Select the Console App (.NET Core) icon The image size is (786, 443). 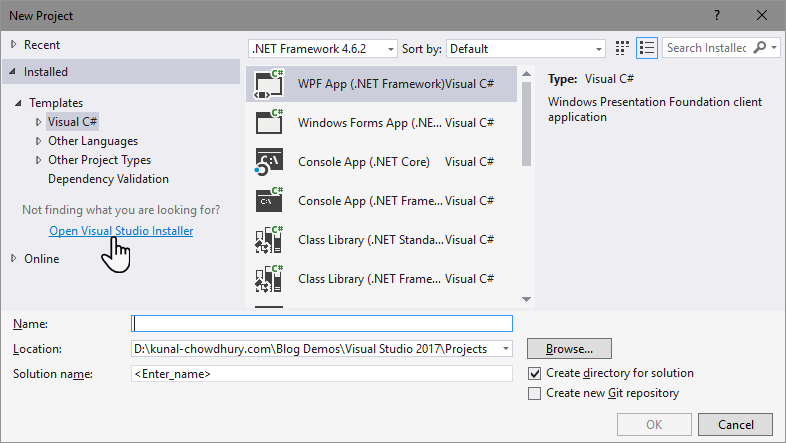(269, 162)
